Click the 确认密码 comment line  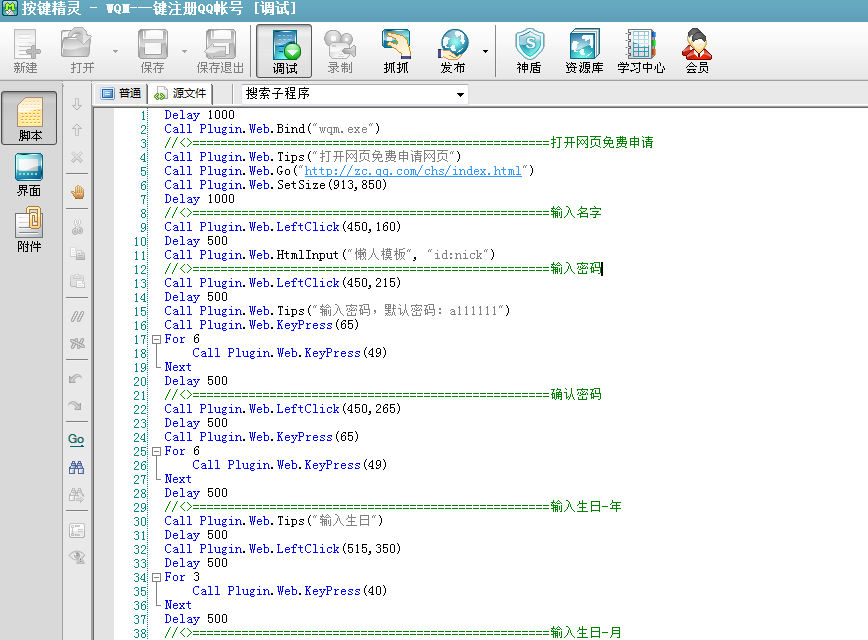(x=383, y=395)
